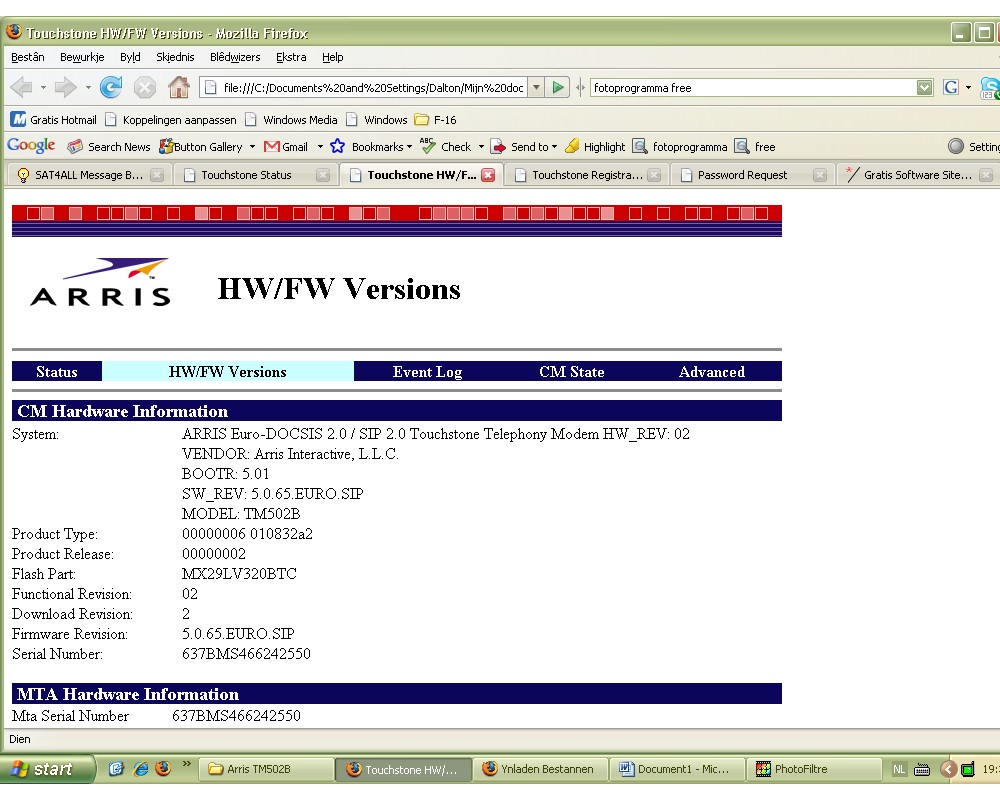Expand the Gmail dropdown arrow
The image size is (1000, 800).
pyautogui.click(x=320, y=147)
